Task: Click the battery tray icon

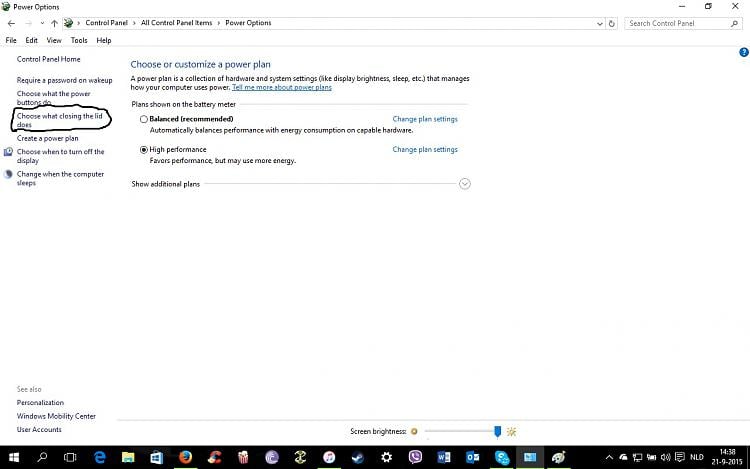Action: pos(651,458)
